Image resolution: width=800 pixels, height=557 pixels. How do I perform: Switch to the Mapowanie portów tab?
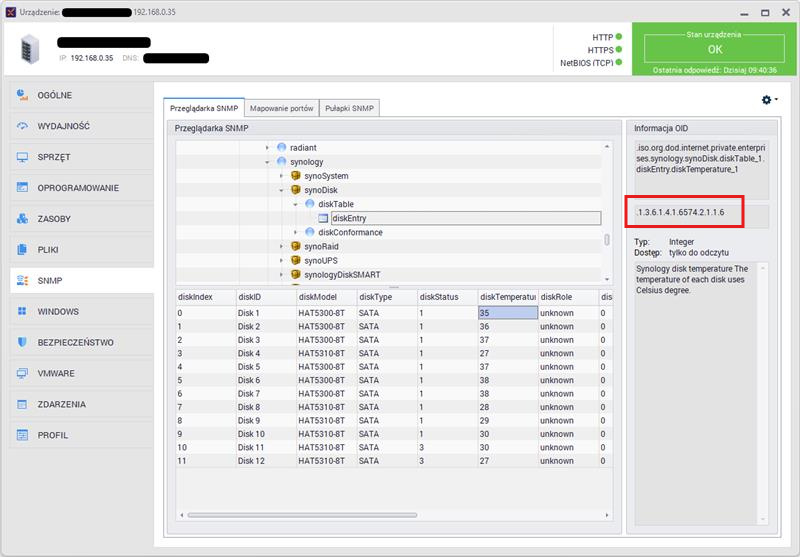pos(282,108)
